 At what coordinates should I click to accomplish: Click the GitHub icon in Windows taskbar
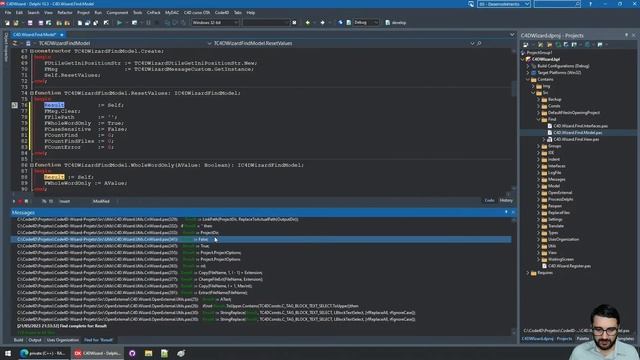tap(132, 353)
